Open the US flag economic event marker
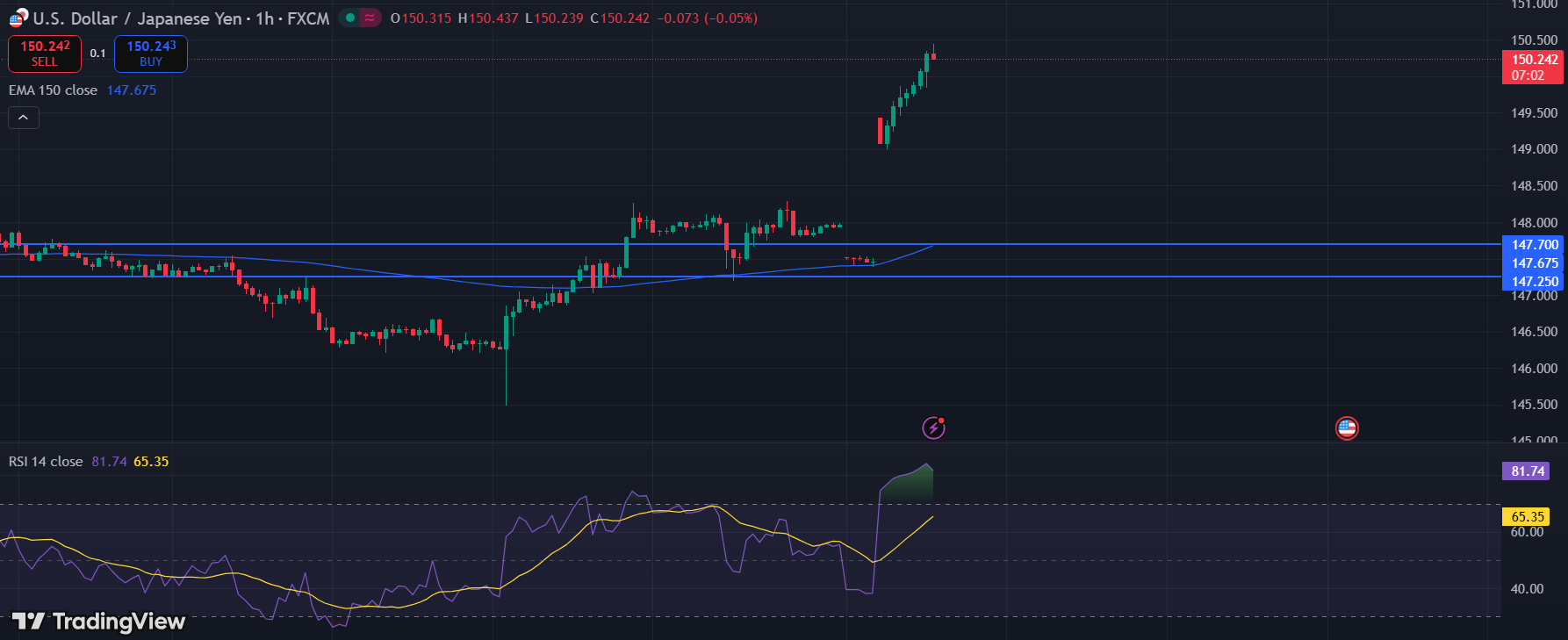 [1347, 428]
